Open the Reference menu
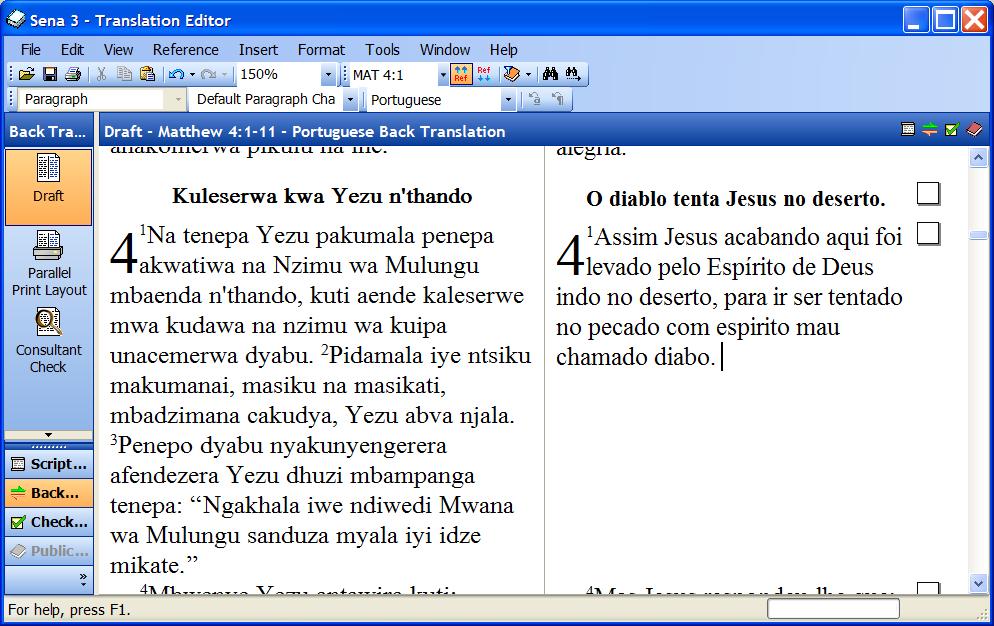Image resolution: width=994 pixels, height=626 pixels. coord(186,49)
